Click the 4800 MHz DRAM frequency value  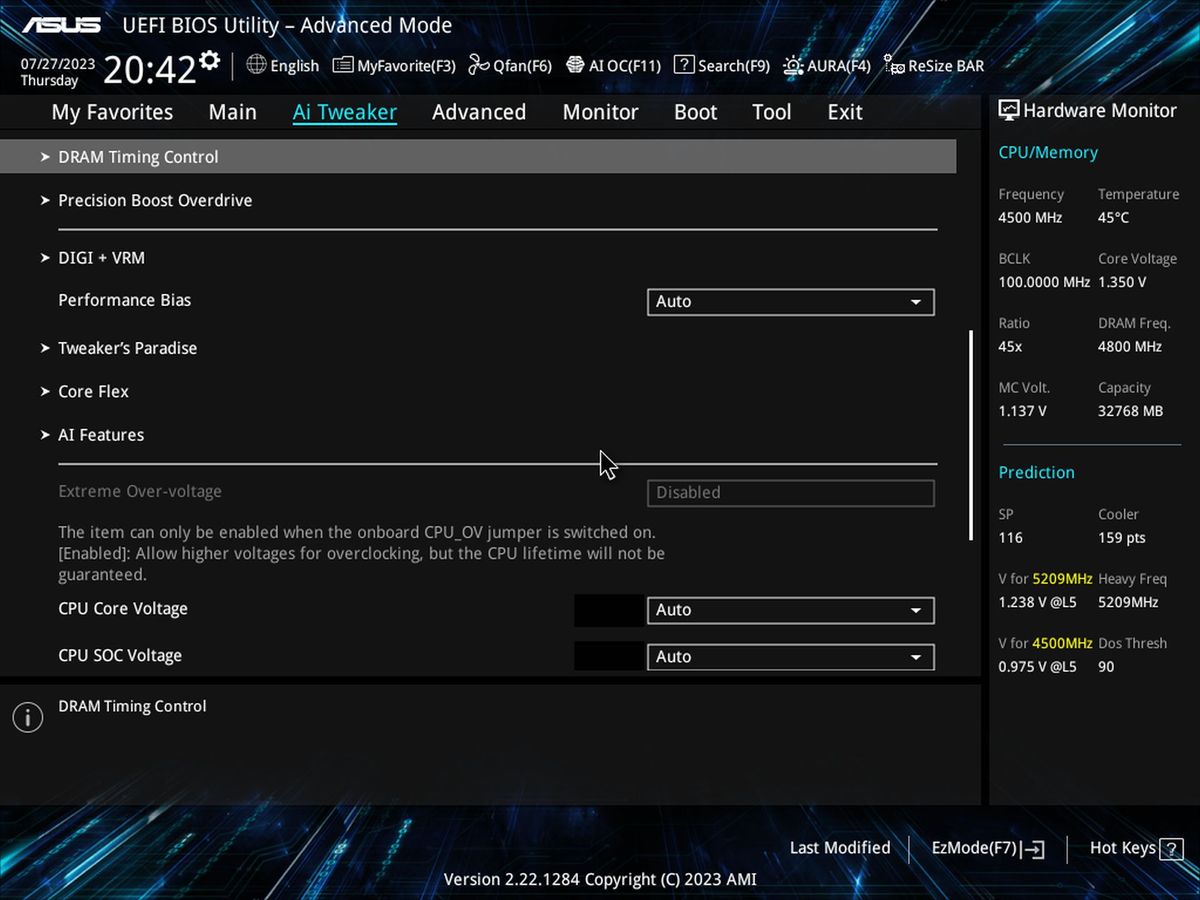[1130, 347]
